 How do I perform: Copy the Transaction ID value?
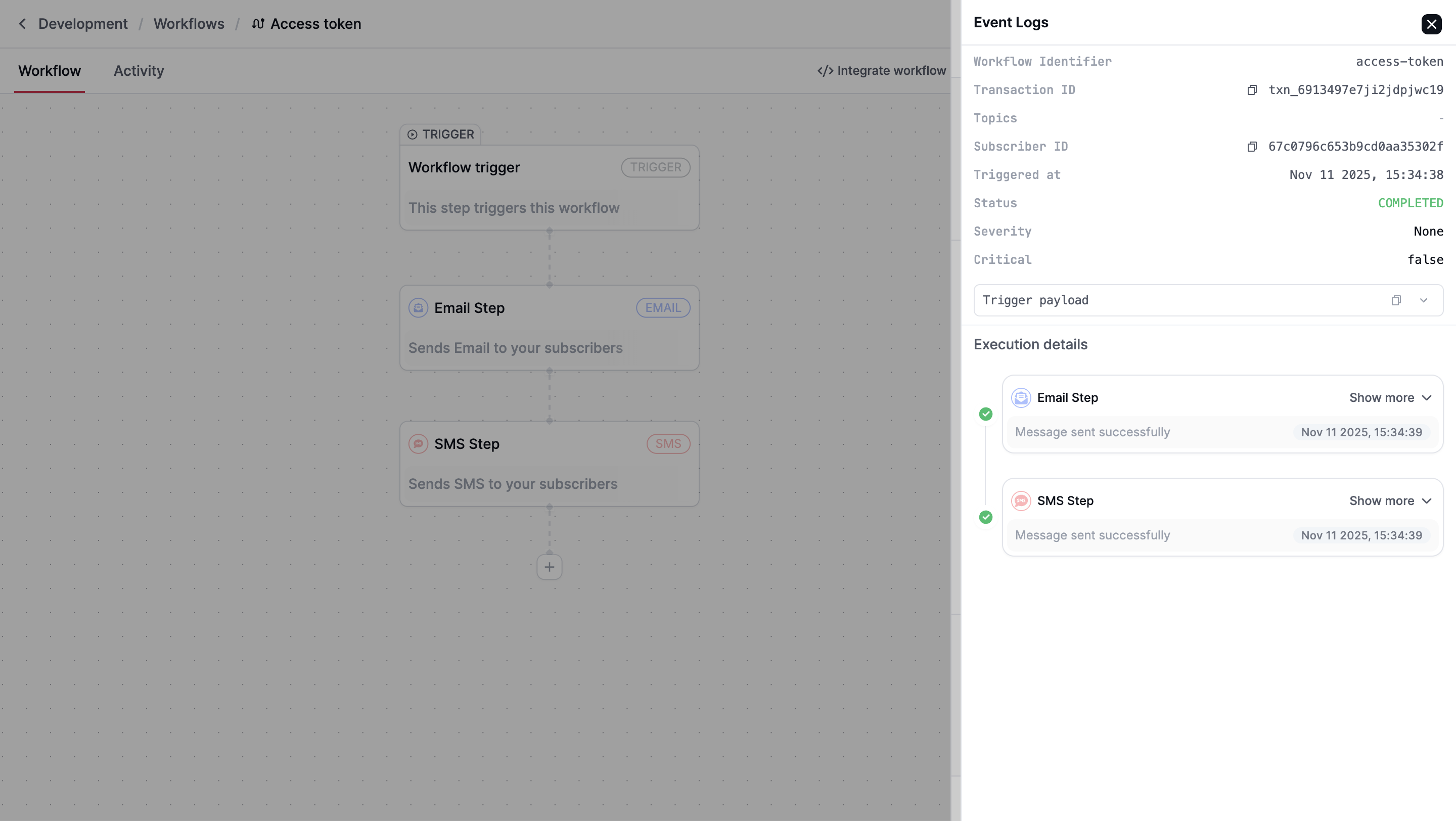(x=1252, y=90)
